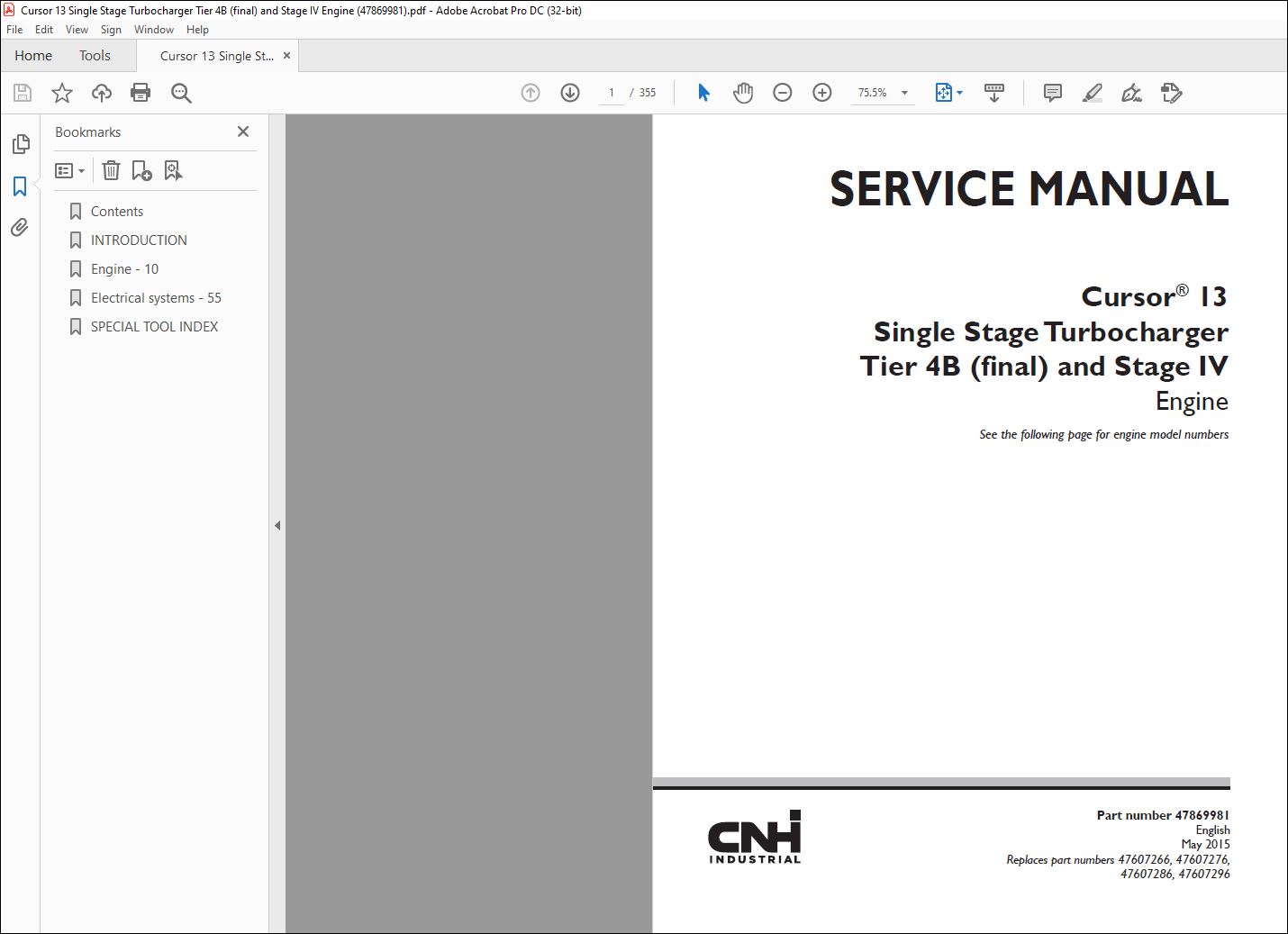
Task: Click the upload to cloud icon
Action: coord(102,93)
